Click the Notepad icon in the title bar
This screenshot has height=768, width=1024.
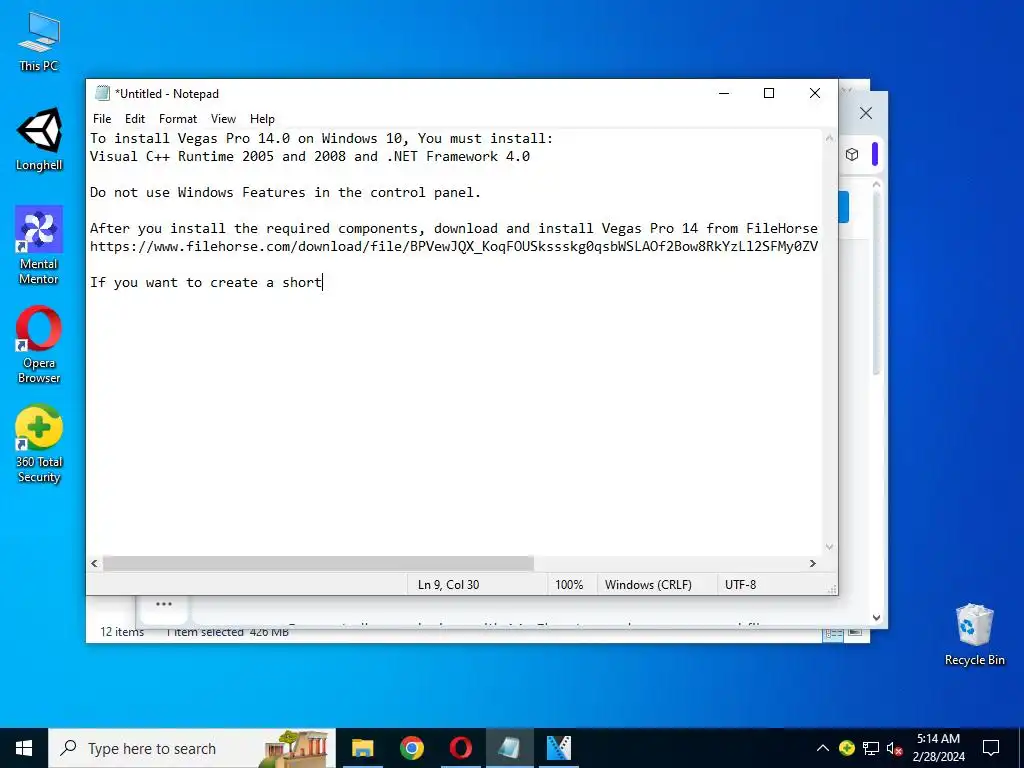click(102, 93)
